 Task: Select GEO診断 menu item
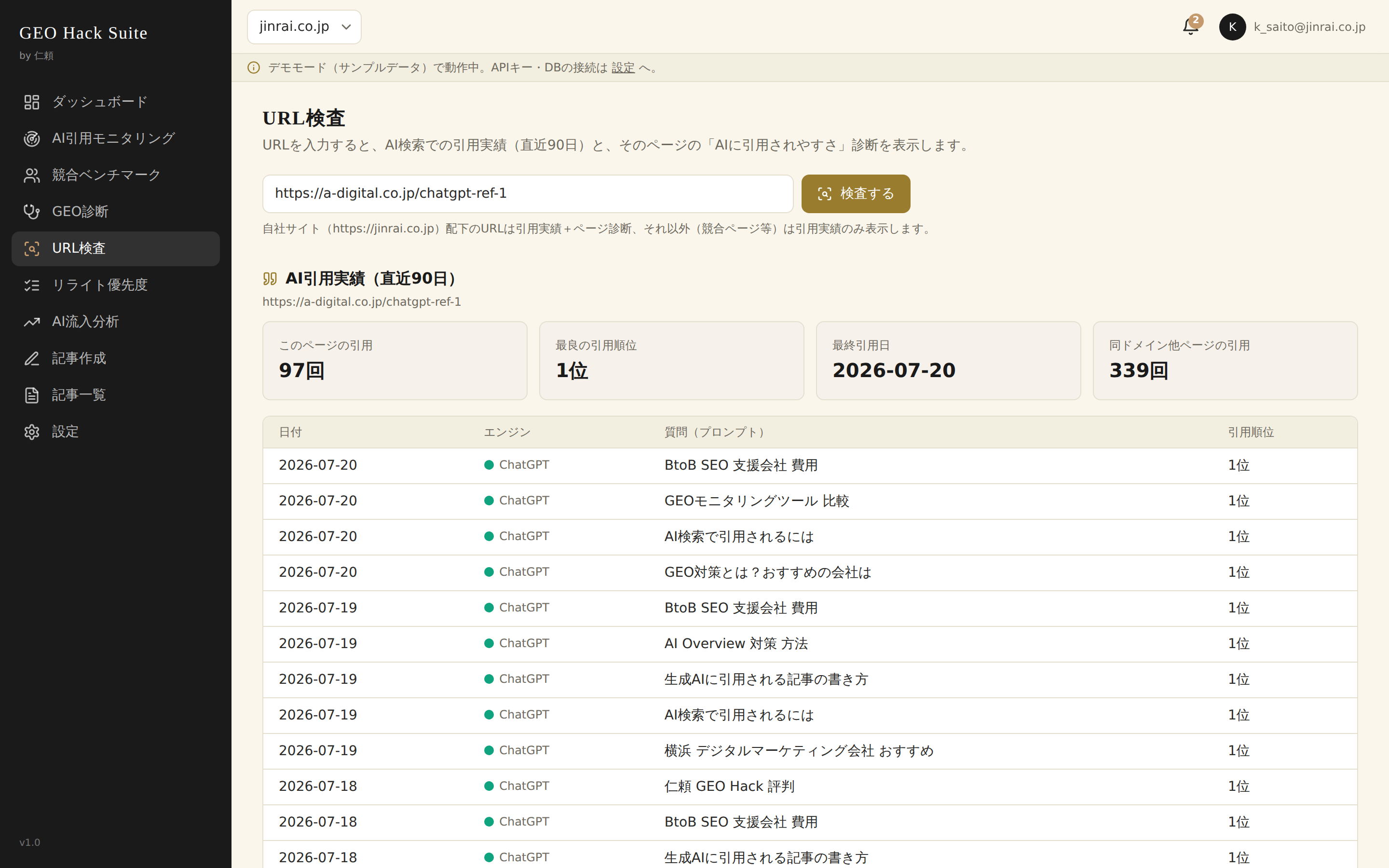115,212
